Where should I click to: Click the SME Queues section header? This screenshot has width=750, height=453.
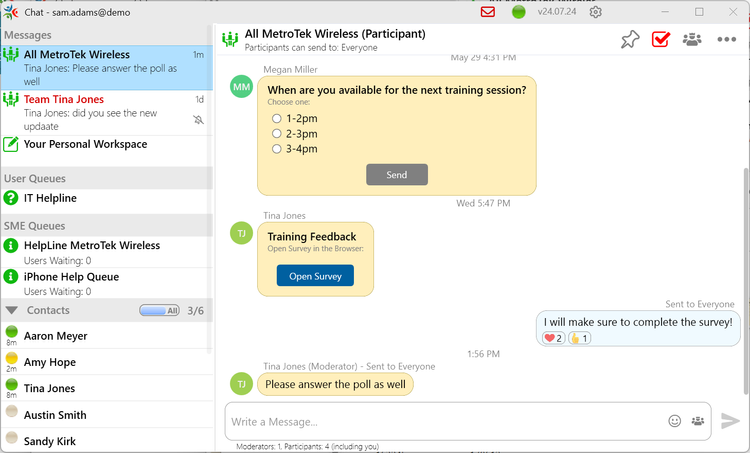pos(106,226)
